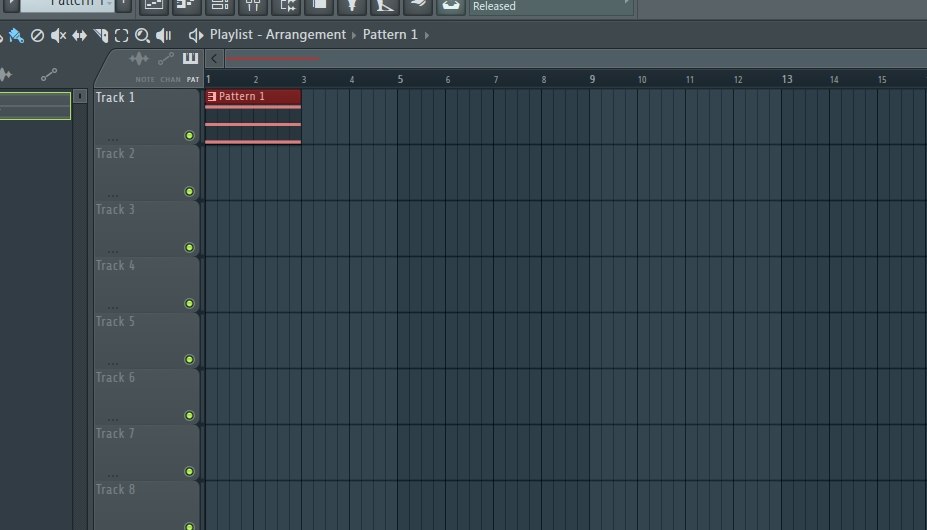Click bar 3 on timeline ruler
The image size is (927, 530).
(x=304, y=79)
